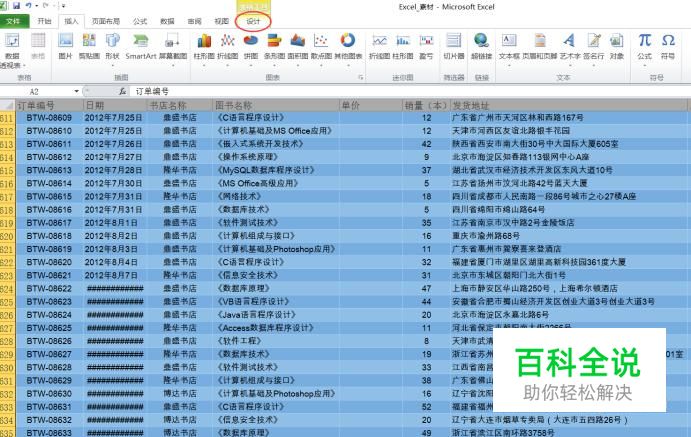The image size is (691, 437).
Task: Expand the Name Box dropdown arrow
Action: click(x=76, y=91)
